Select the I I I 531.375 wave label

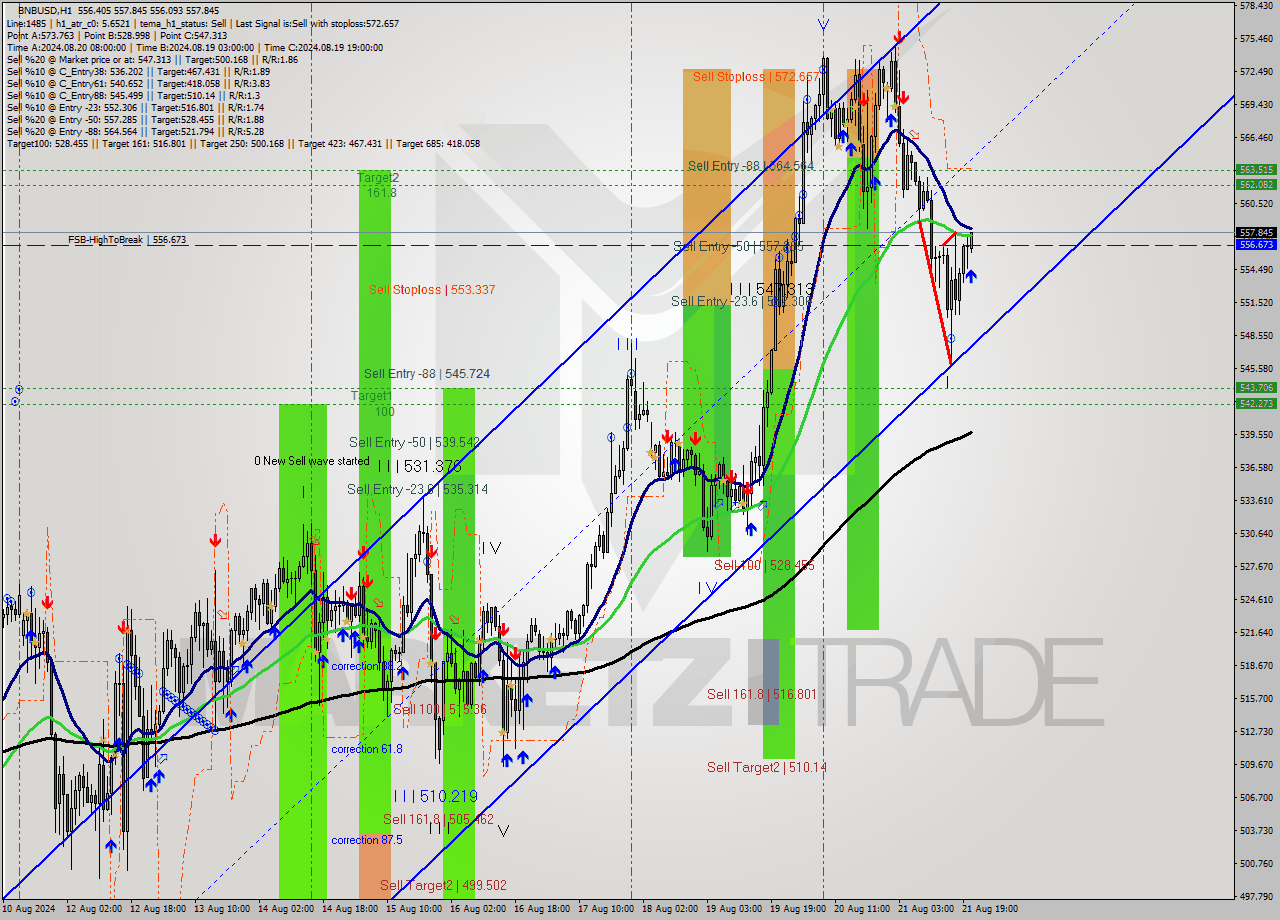tap(419, 465)
